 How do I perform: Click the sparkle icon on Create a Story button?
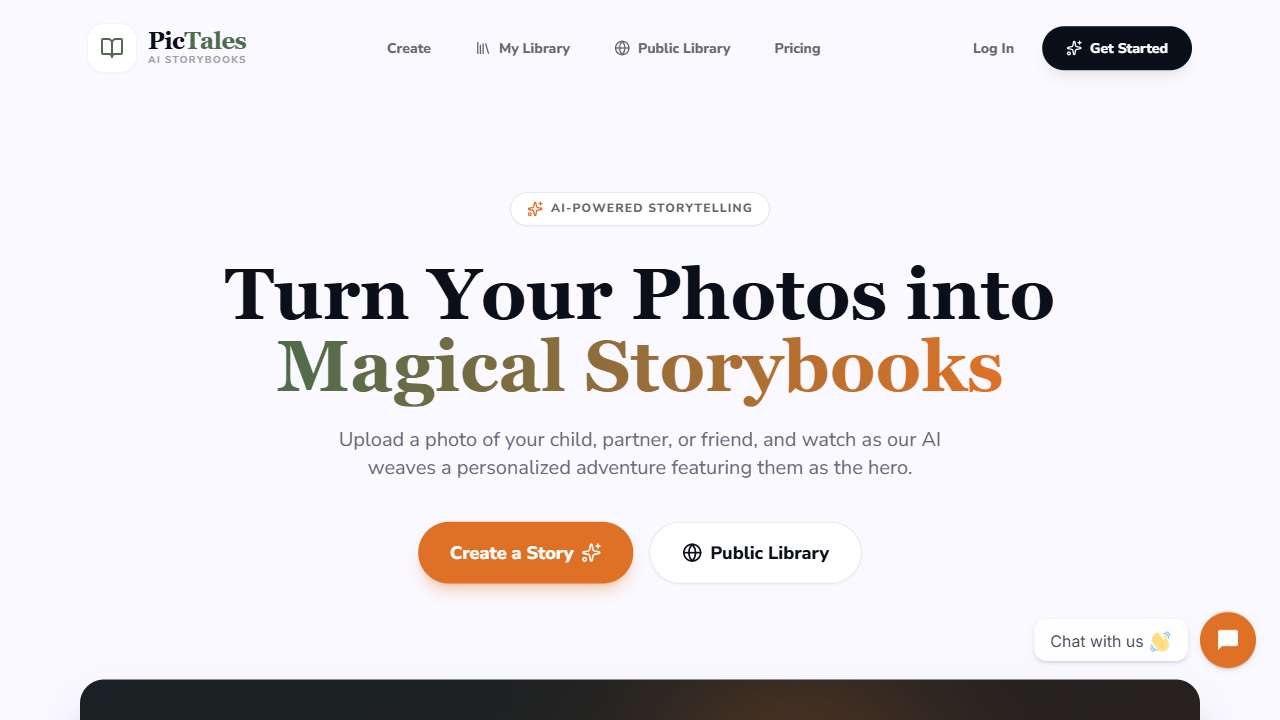click(591, 553)
